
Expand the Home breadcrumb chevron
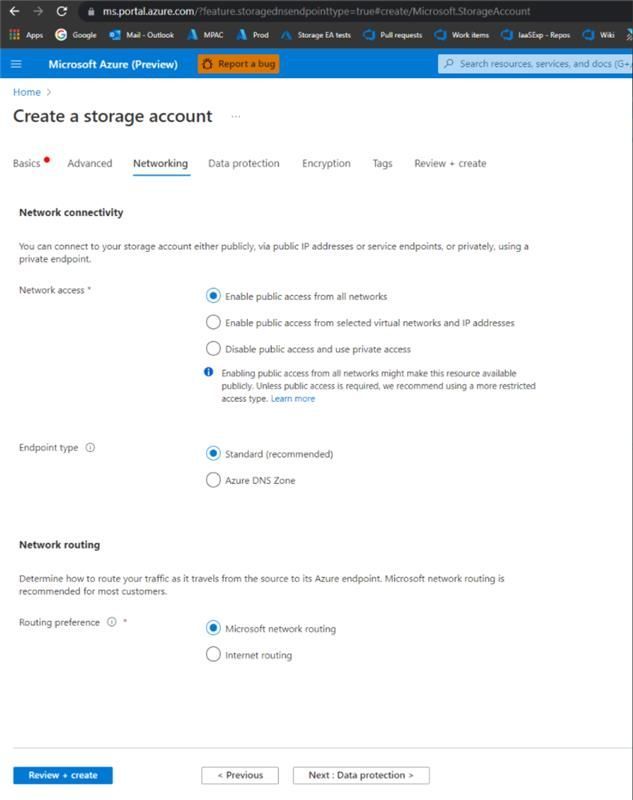coord(49,92)
